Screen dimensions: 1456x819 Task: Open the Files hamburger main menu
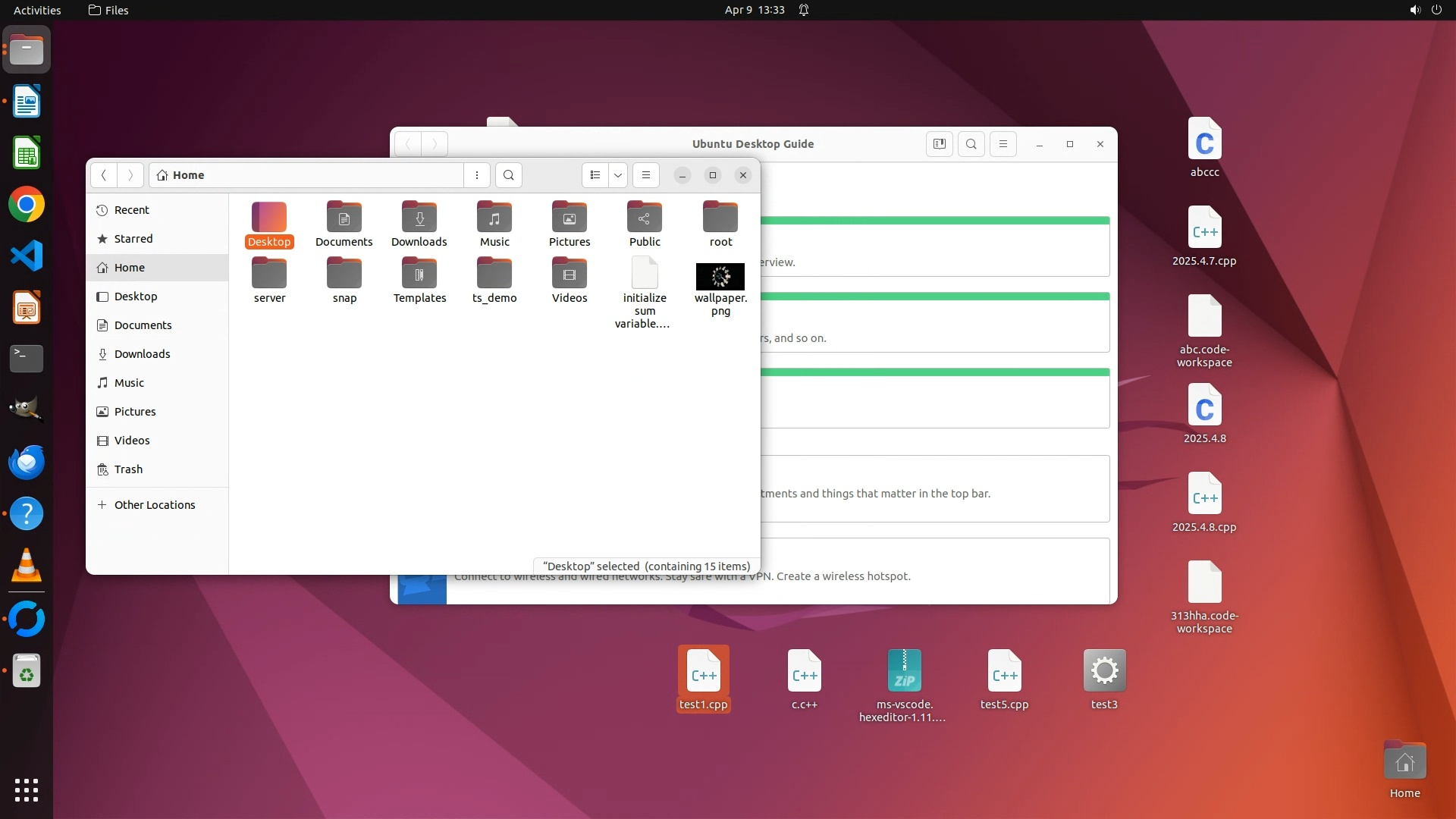(x=646, y=175)
